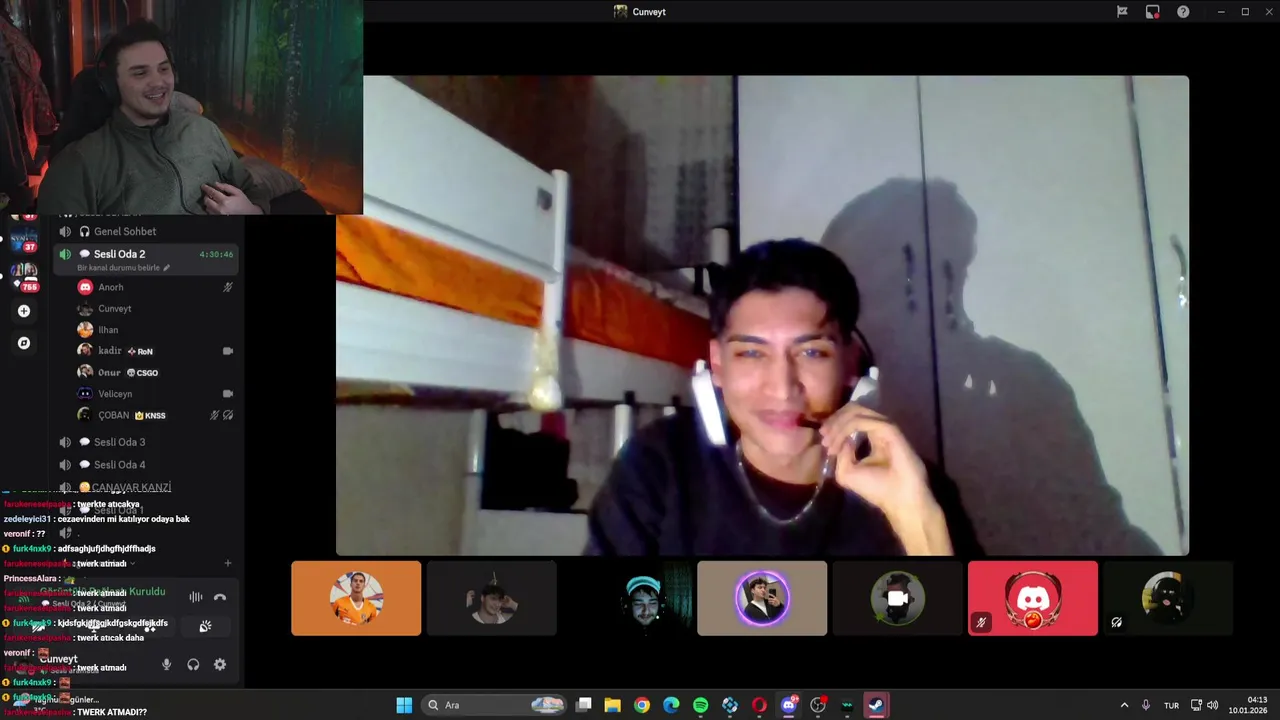The width and height of the screenshot is (1280, 720).
Task: Open Discover servers compass icon
Action: tap(24, 343)
